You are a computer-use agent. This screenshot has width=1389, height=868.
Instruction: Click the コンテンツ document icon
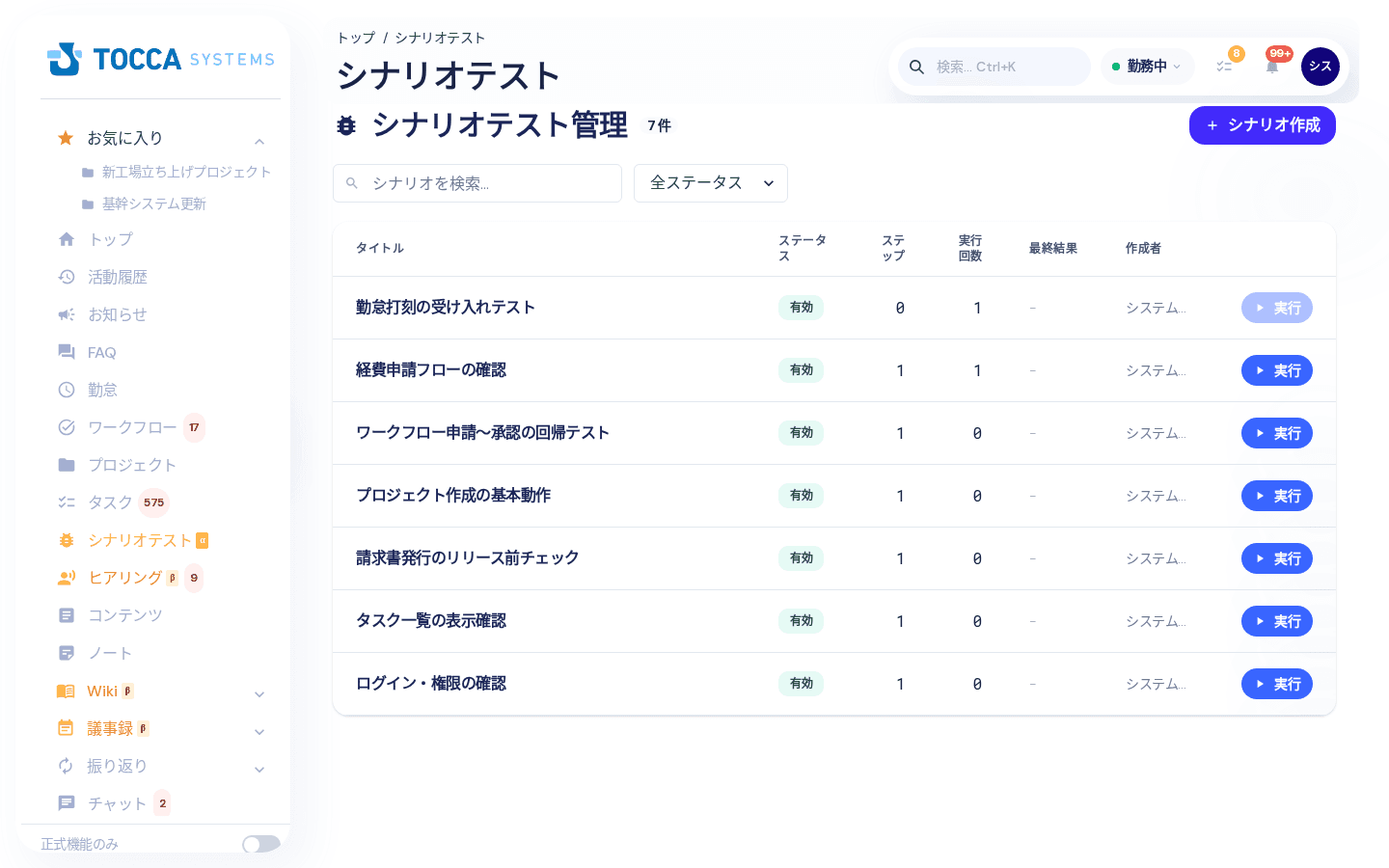point(67,615)
